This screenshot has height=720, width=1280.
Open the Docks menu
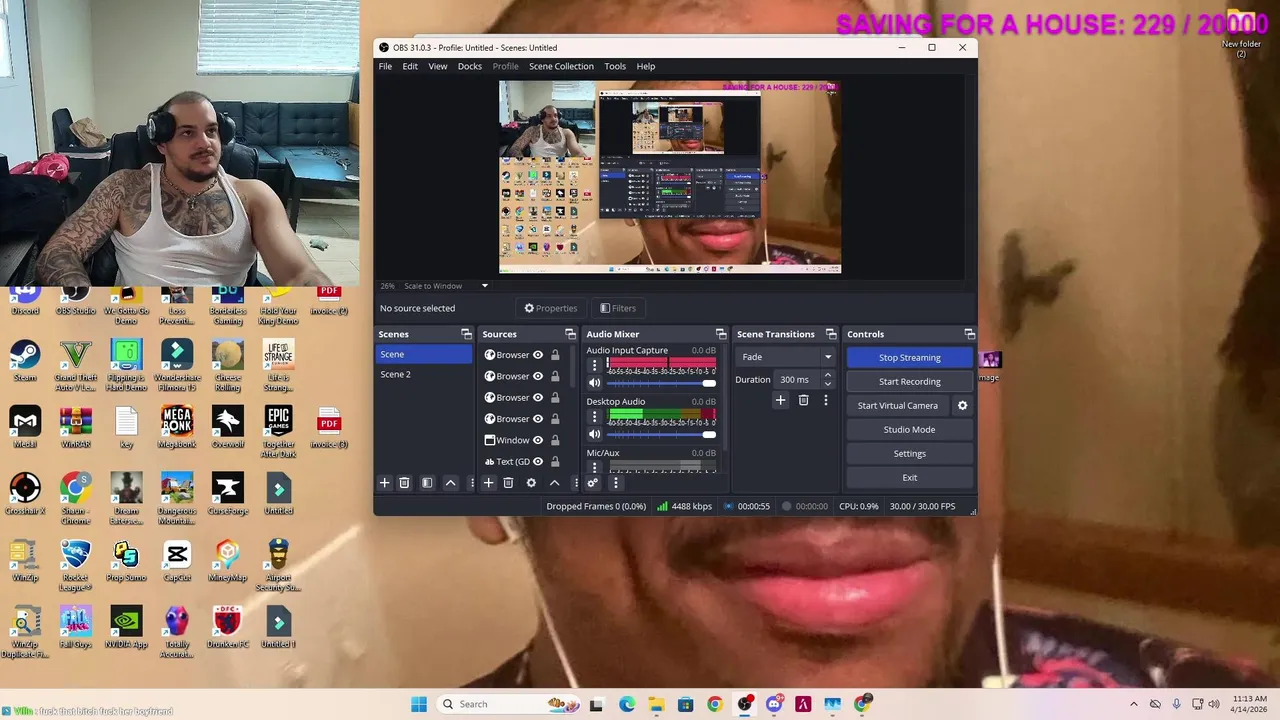[x=470, y=66]
